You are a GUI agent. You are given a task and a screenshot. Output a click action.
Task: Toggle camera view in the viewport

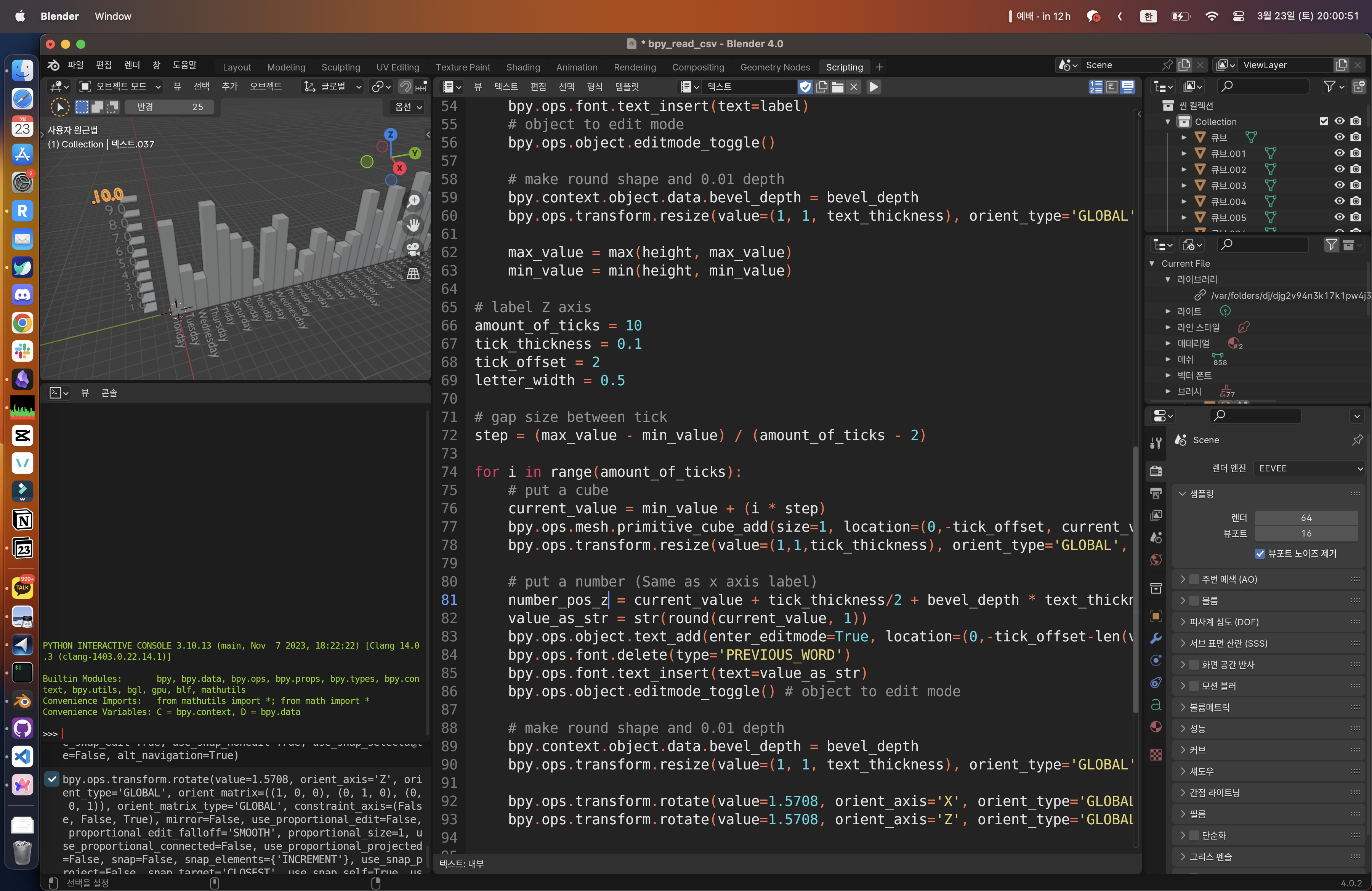pyautogui.click(x=414, y=249)
